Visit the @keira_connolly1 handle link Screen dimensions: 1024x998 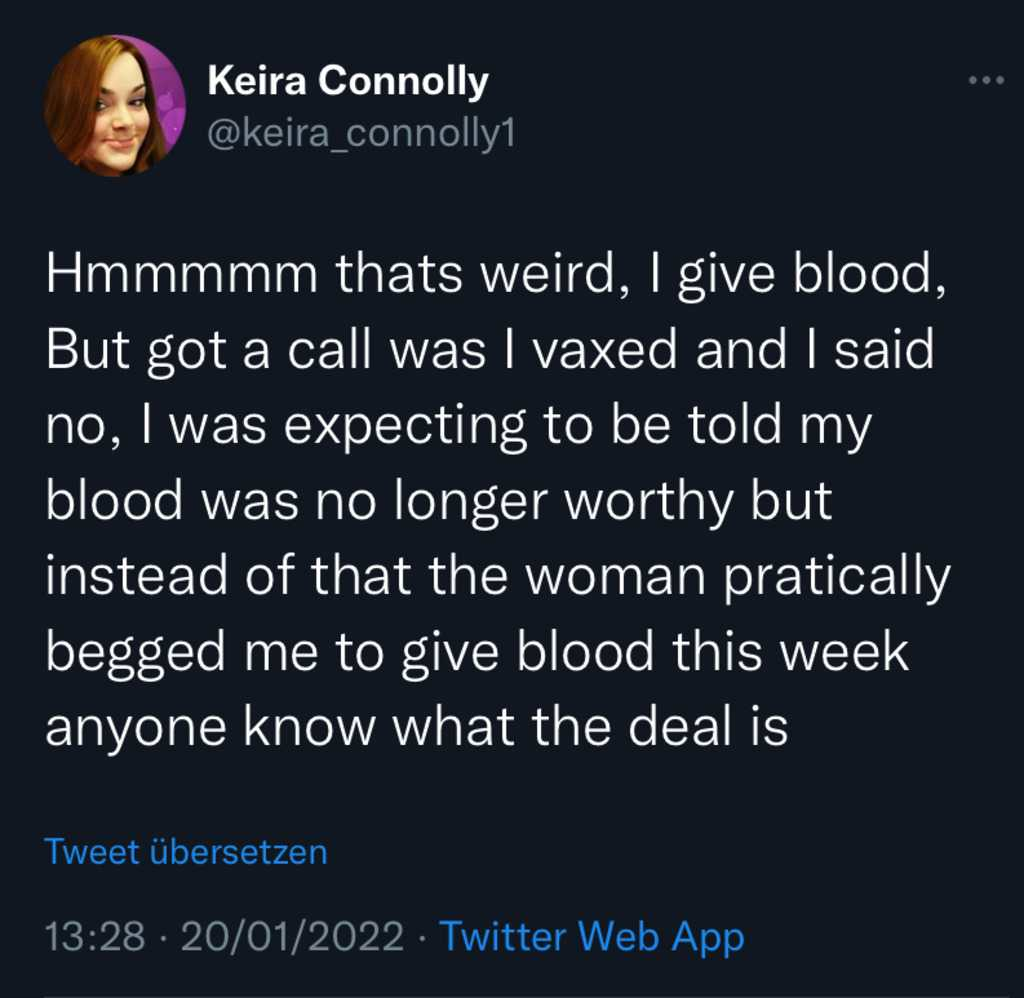[362, 133]
